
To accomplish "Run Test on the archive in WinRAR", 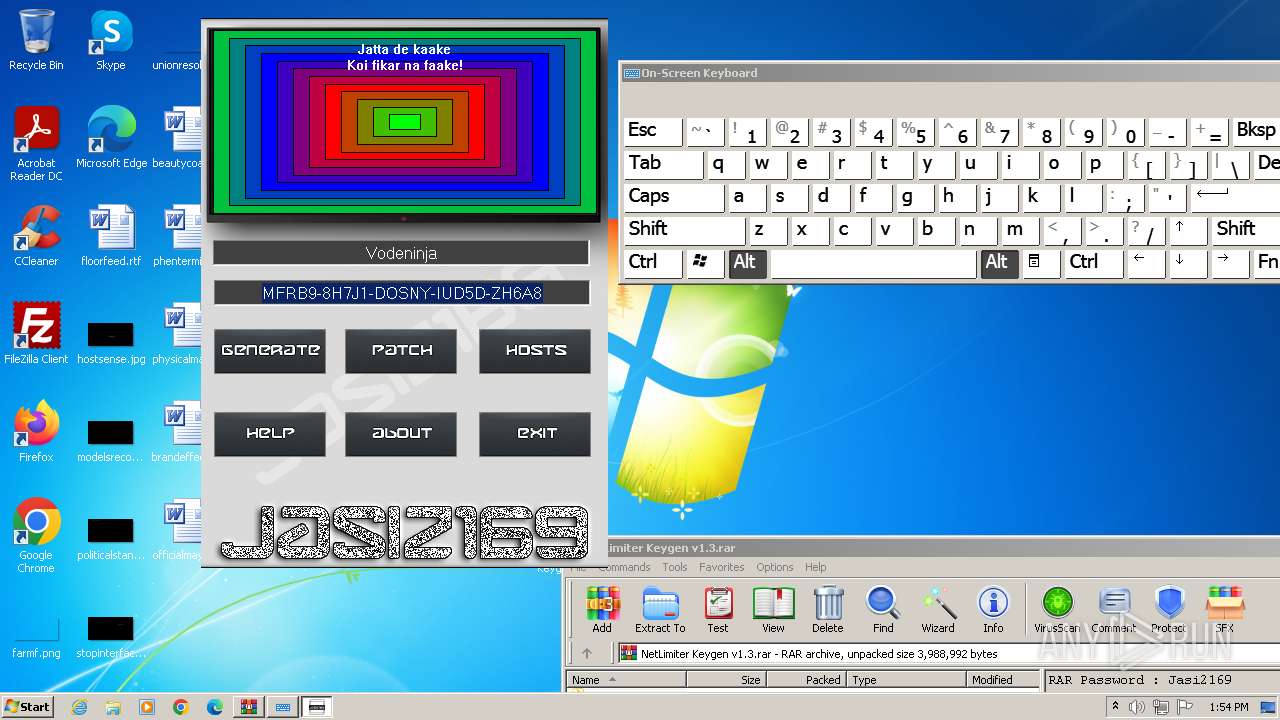I will coord(718,610).
